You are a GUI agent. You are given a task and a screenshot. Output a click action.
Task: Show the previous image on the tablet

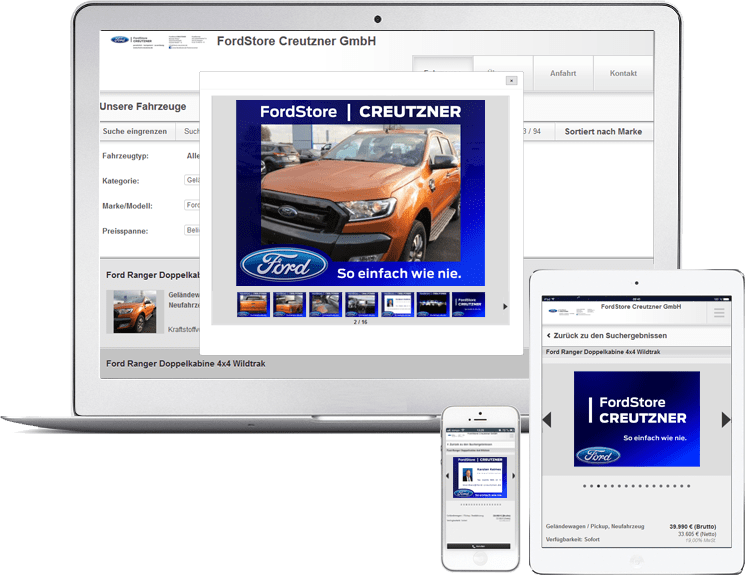547,420
